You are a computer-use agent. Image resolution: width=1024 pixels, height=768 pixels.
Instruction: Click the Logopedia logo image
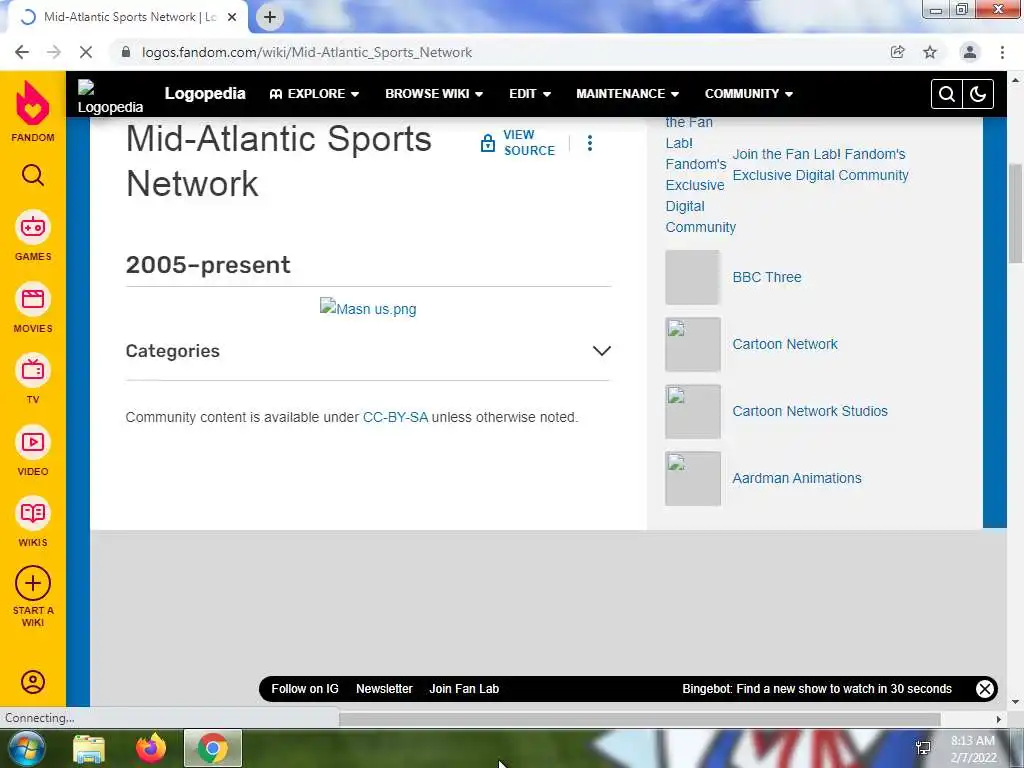[110, 97]
